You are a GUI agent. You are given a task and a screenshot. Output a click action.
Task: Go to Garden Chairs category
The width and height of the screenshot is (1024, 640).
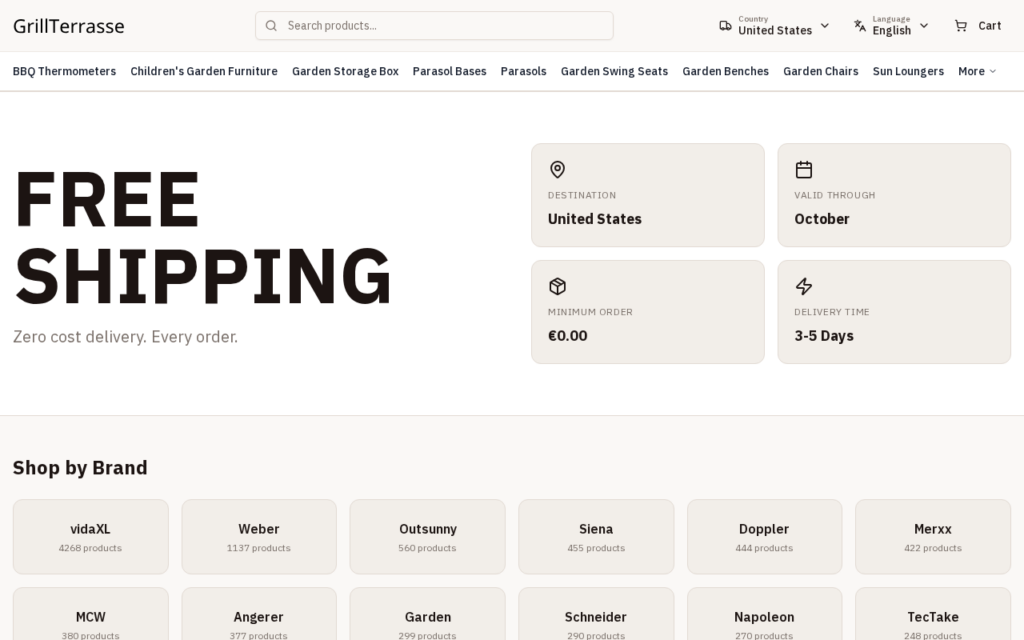click(821, 71)
